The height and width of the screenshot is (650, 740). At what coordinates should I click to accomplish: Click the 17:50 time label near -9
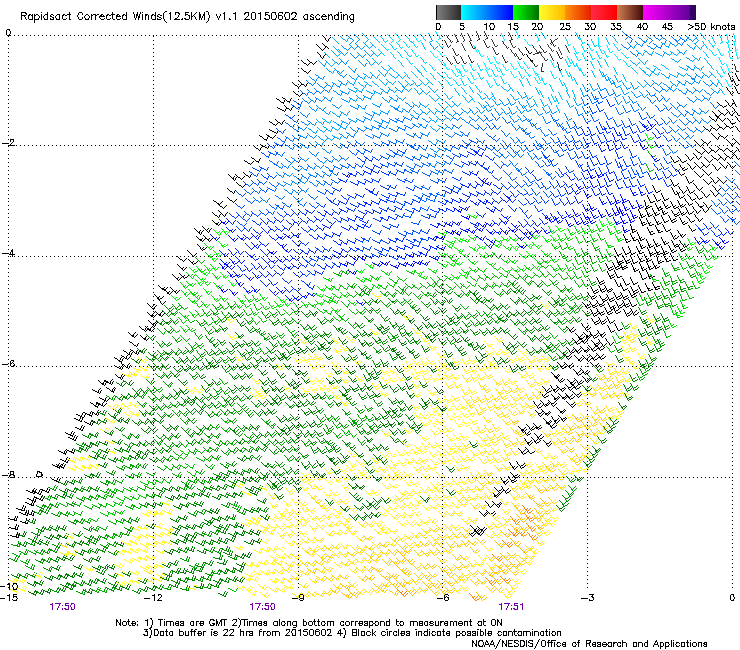pyautogui.click(x=262, y=607)
